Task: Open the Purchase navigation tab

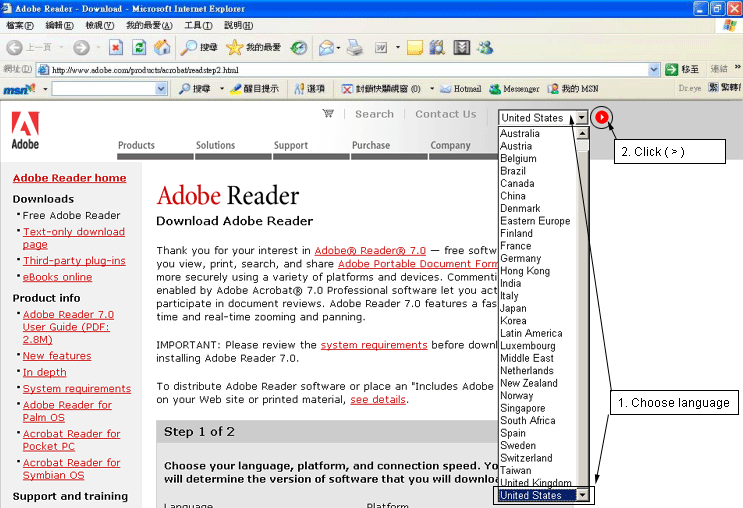Action: (x=371, y=145)
